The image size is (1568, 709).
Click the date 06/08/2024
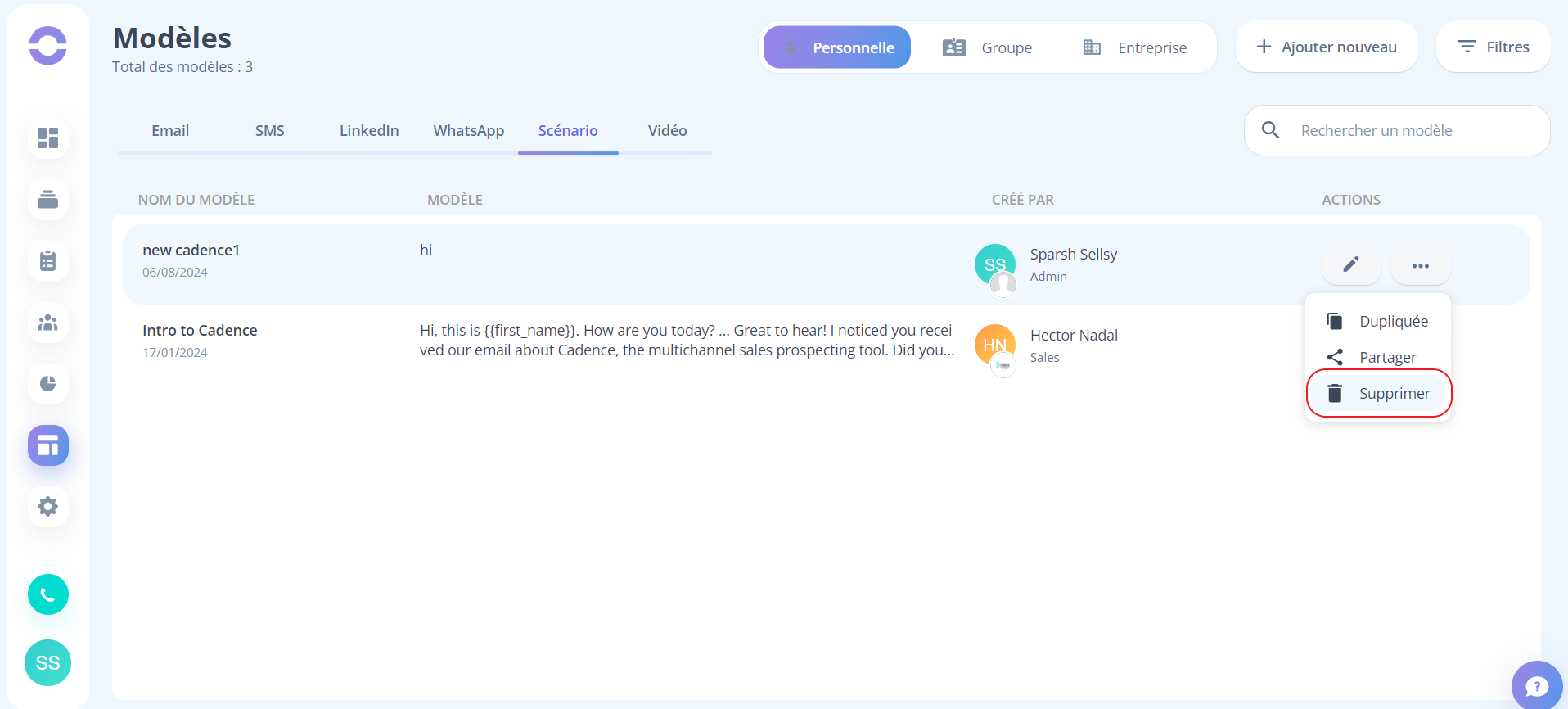175,273
